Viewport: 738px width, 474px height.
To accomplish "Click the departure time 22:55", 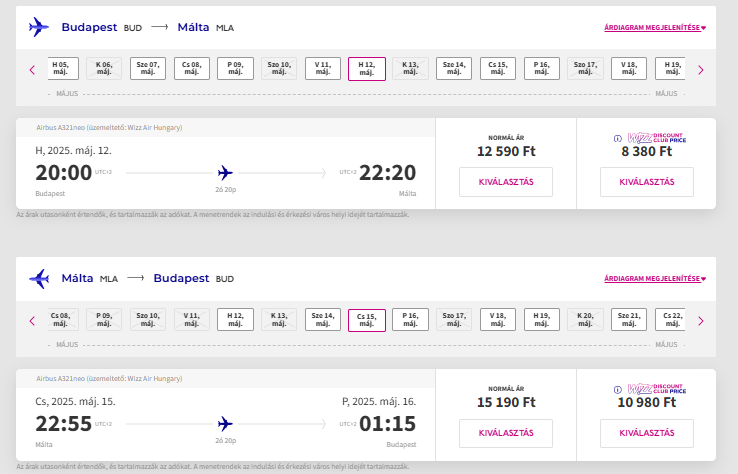I will tap(64, 424).
